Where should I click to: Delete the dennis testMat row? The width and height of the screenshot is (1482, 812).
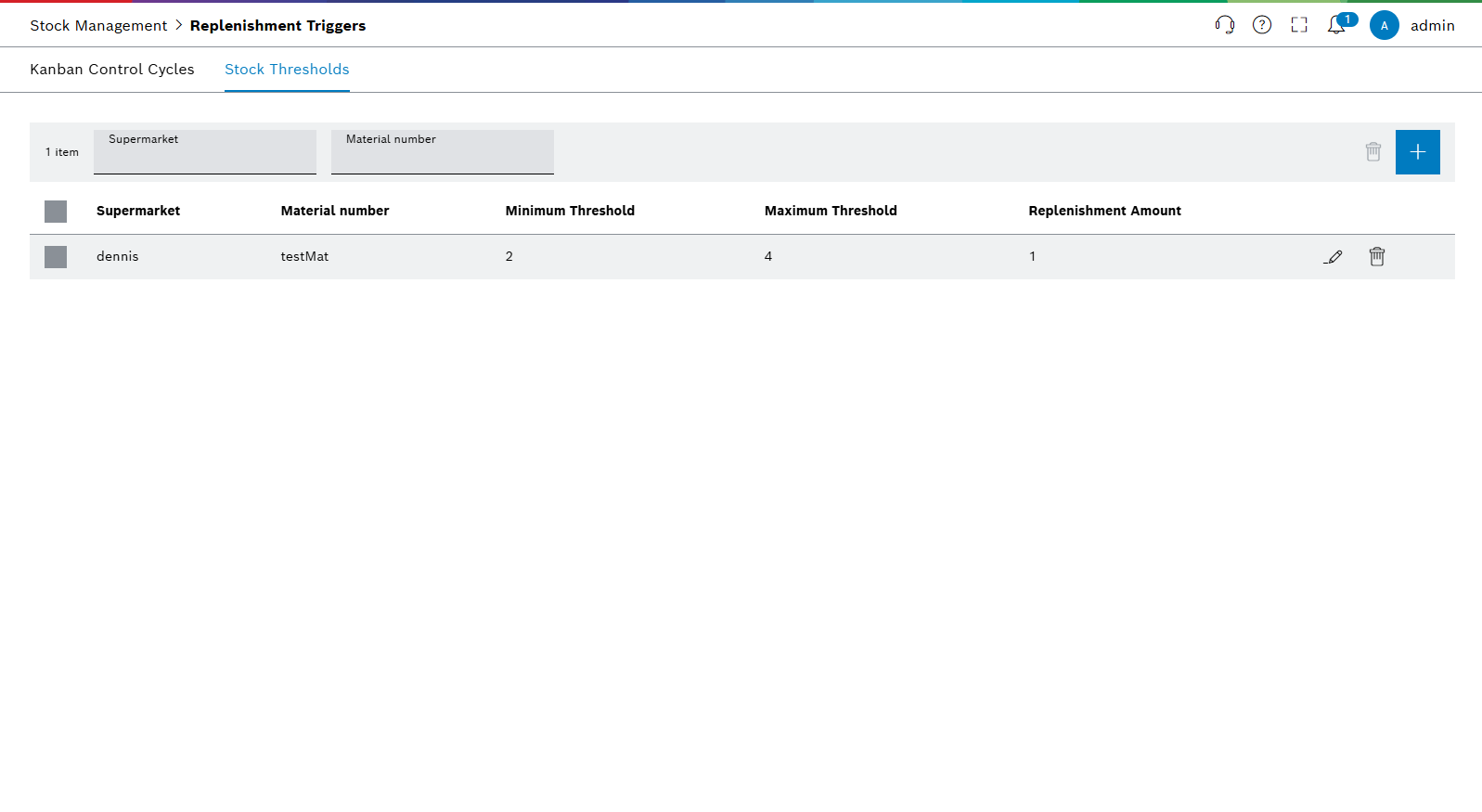click(x=1376, y=256)
